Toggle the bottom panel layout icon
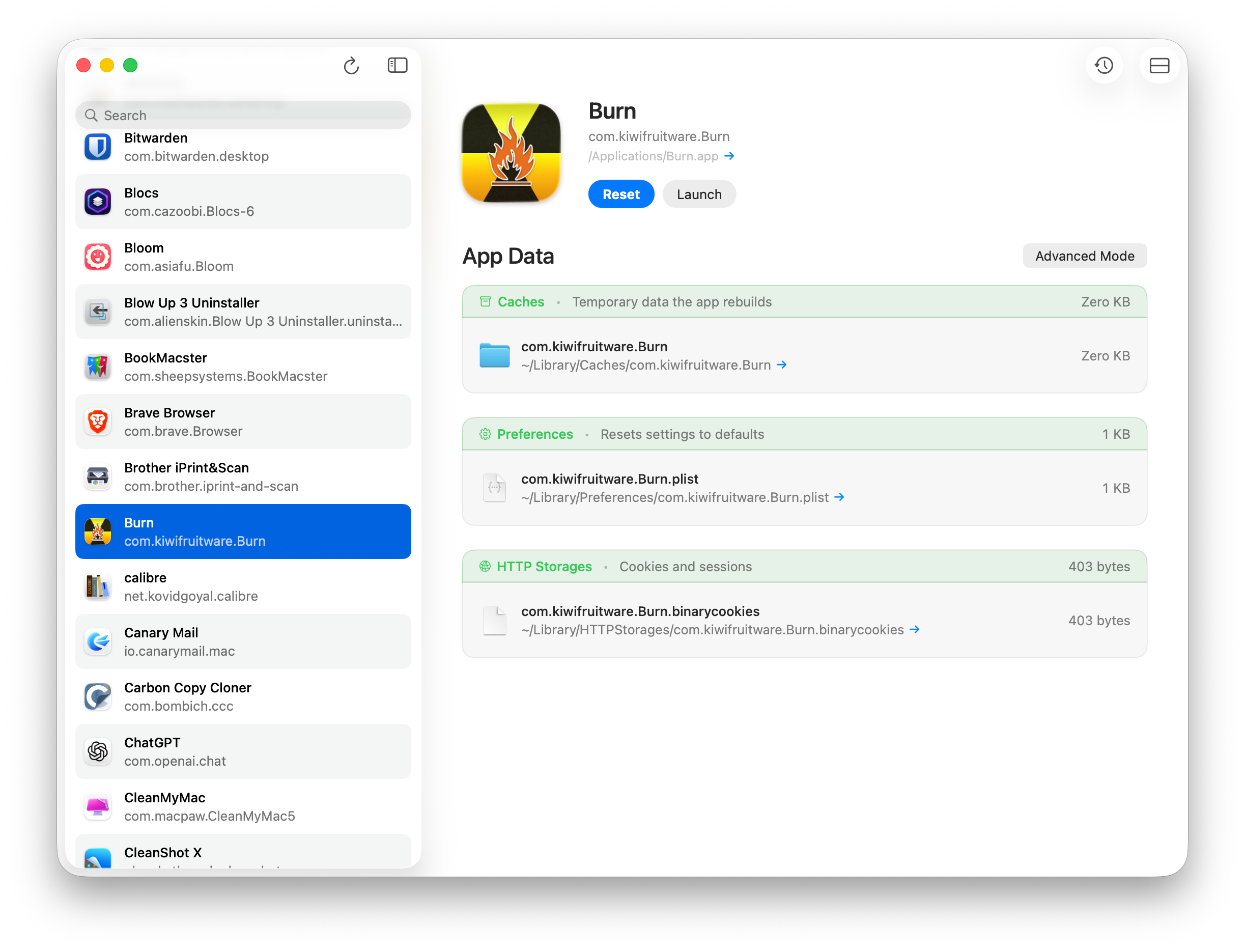Screen dimensions: 1245x952 tap(1159, 66)
